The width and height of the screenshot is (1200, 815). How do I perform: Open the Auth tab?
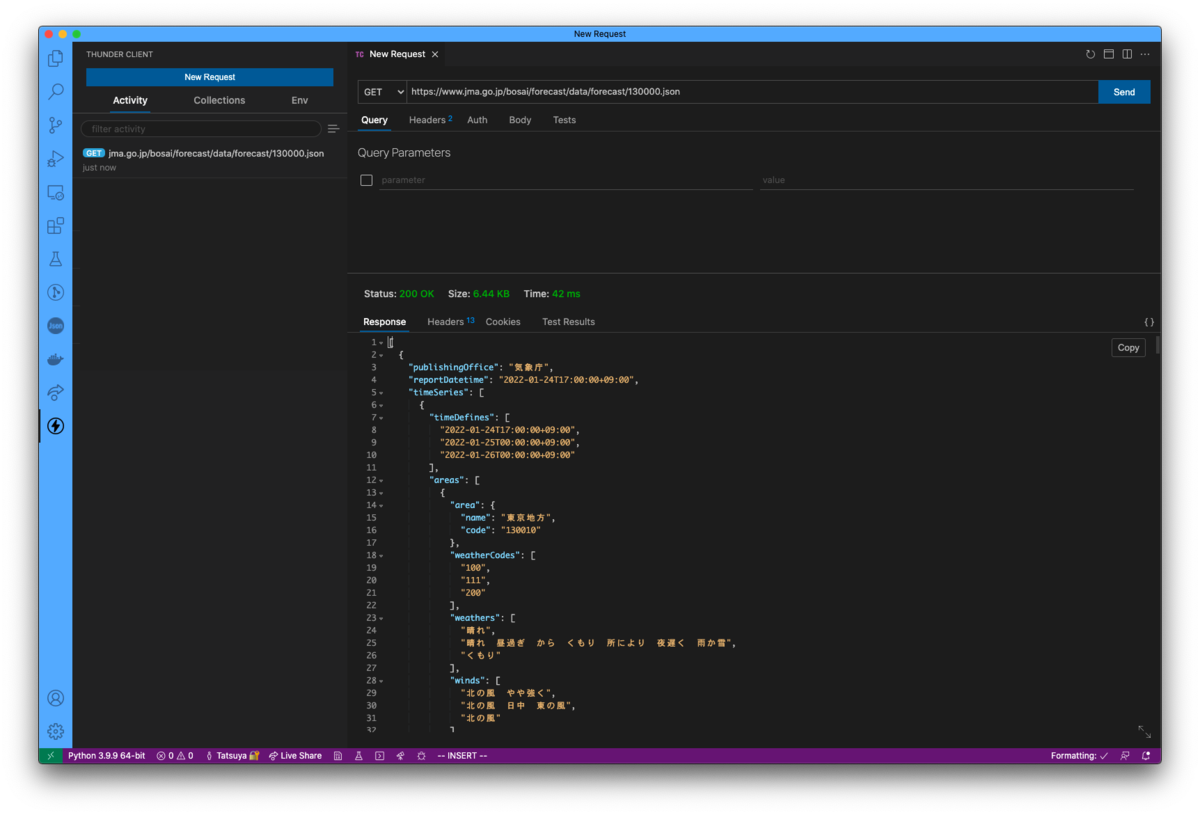coord(477,120)
